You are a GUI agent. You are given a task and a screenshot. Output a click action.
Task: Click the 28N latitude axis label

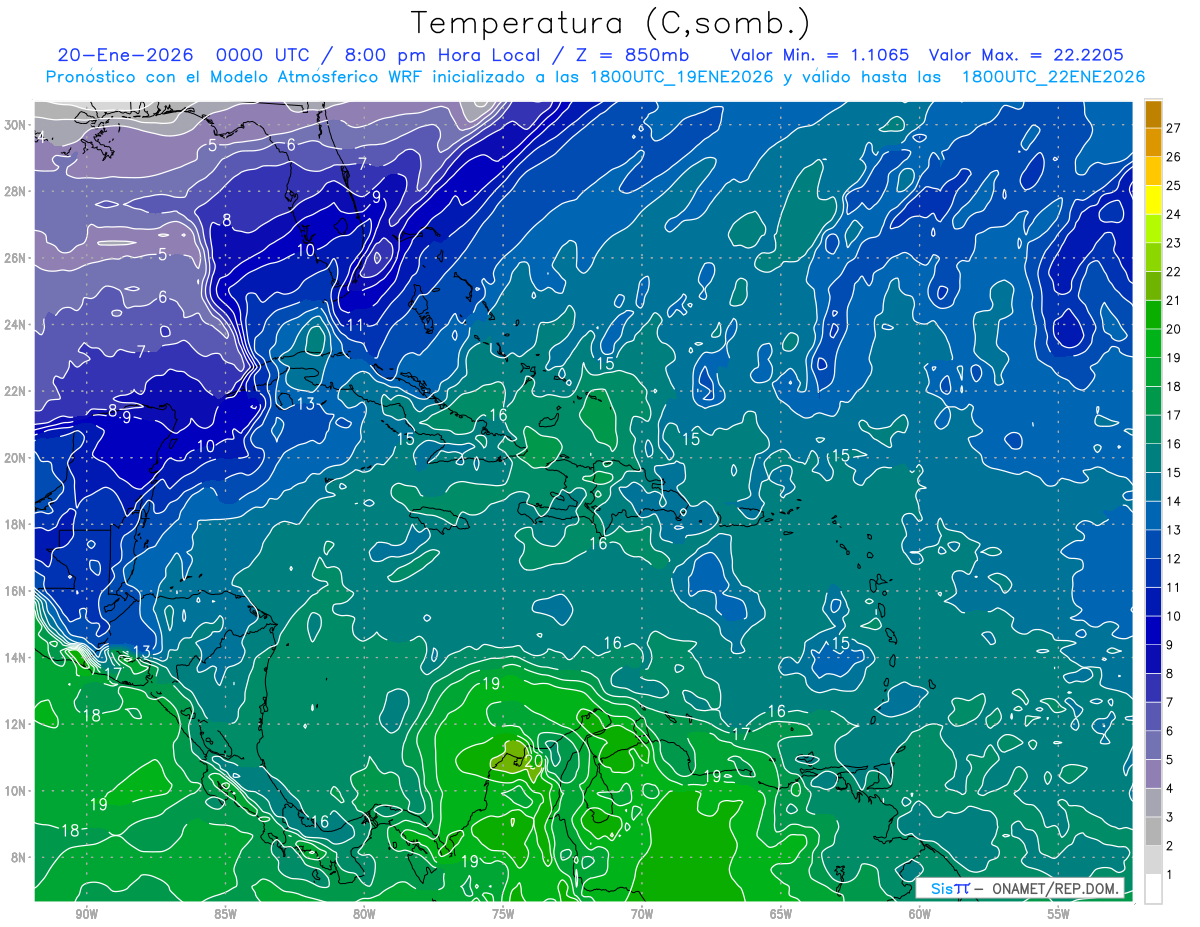click(x=15, y=191)
